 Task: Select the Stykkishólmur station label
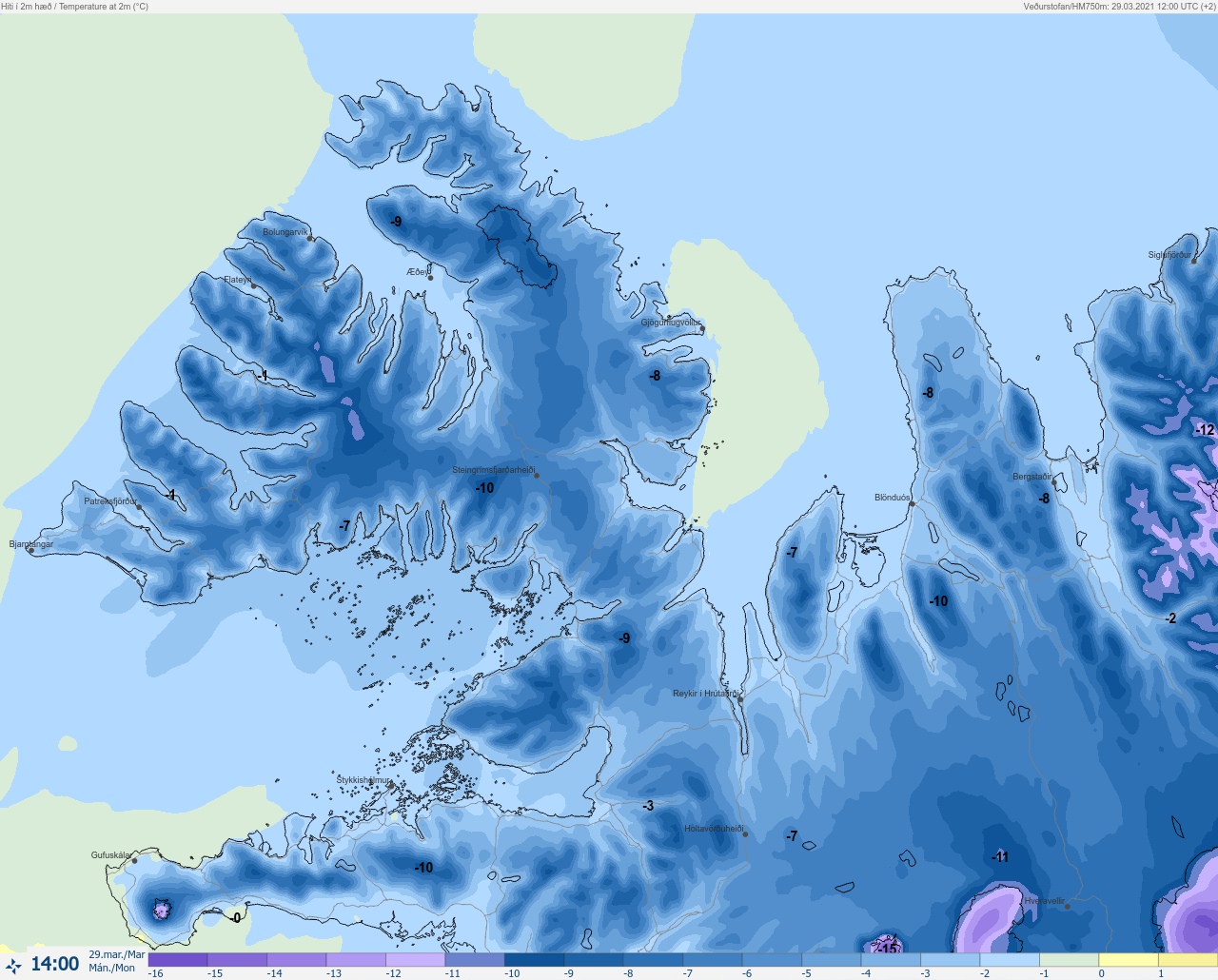click(363, 780)
